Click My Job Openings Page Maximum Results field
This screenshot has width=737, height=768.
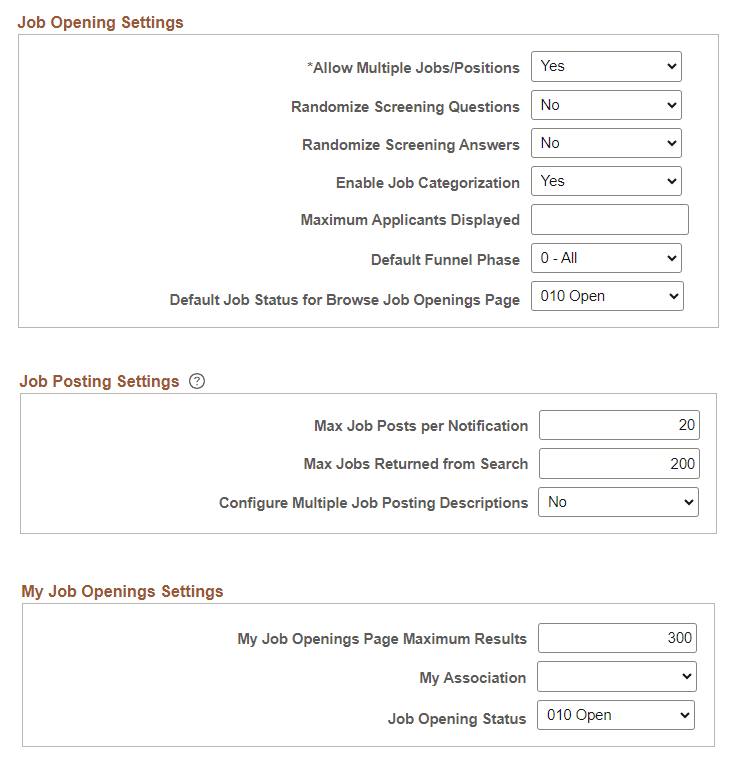point(618,638)
